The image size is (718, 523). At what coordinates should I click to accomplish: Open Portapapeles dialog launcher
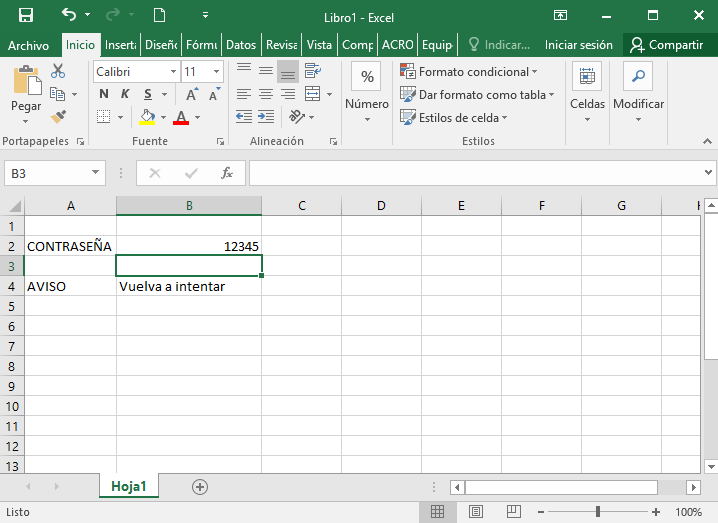(81, 142)
